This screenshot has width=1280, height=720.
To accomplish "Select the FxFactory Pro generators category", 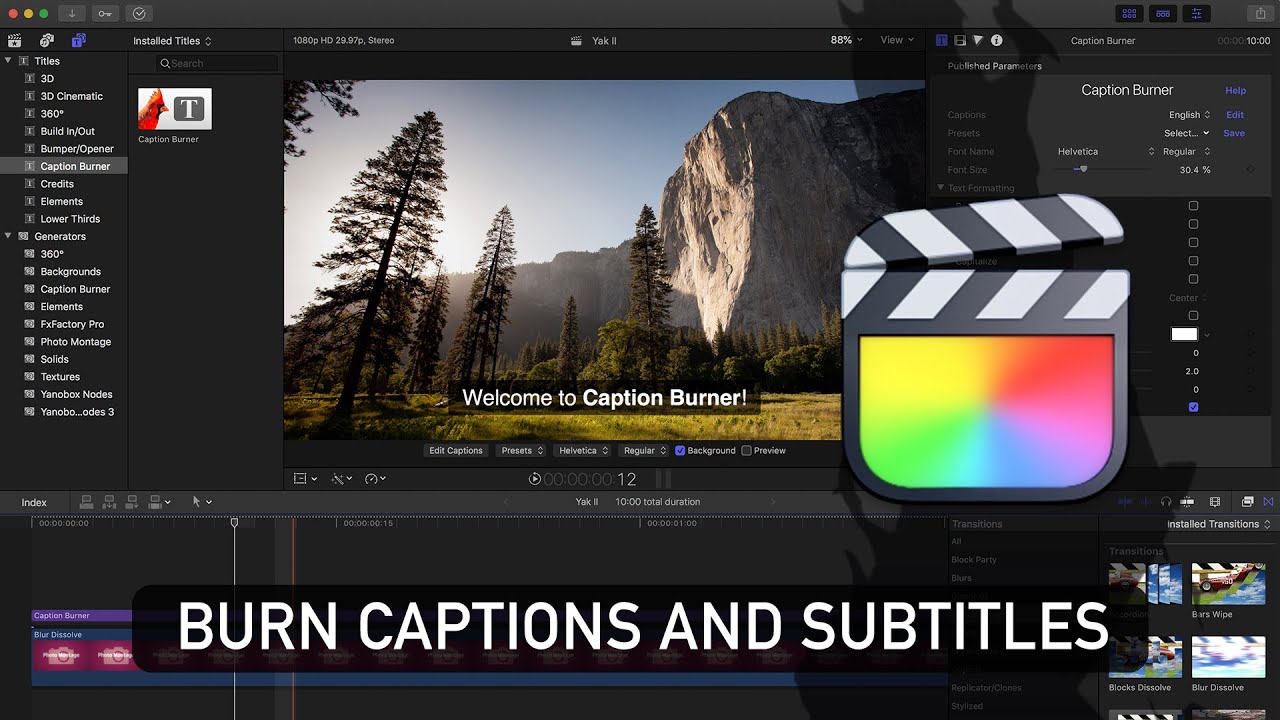I will click(64, 324).
